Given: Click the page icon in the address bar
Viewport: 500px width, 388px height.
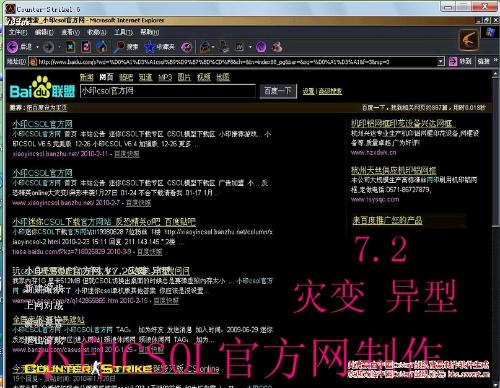Looking at the screenshot, I should coord(33,62).
